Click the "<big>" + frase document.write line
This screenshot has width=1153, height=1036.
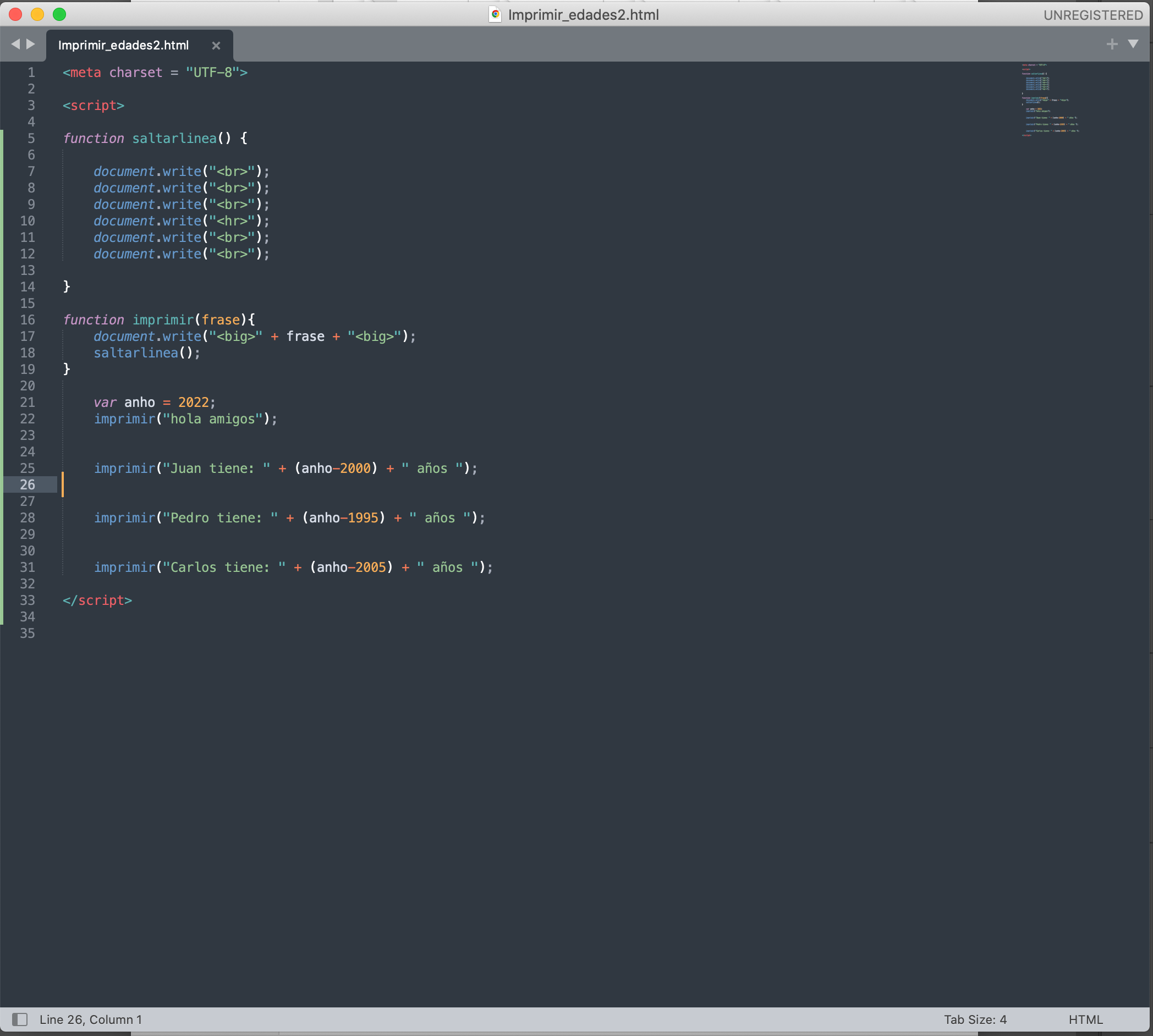255,337
